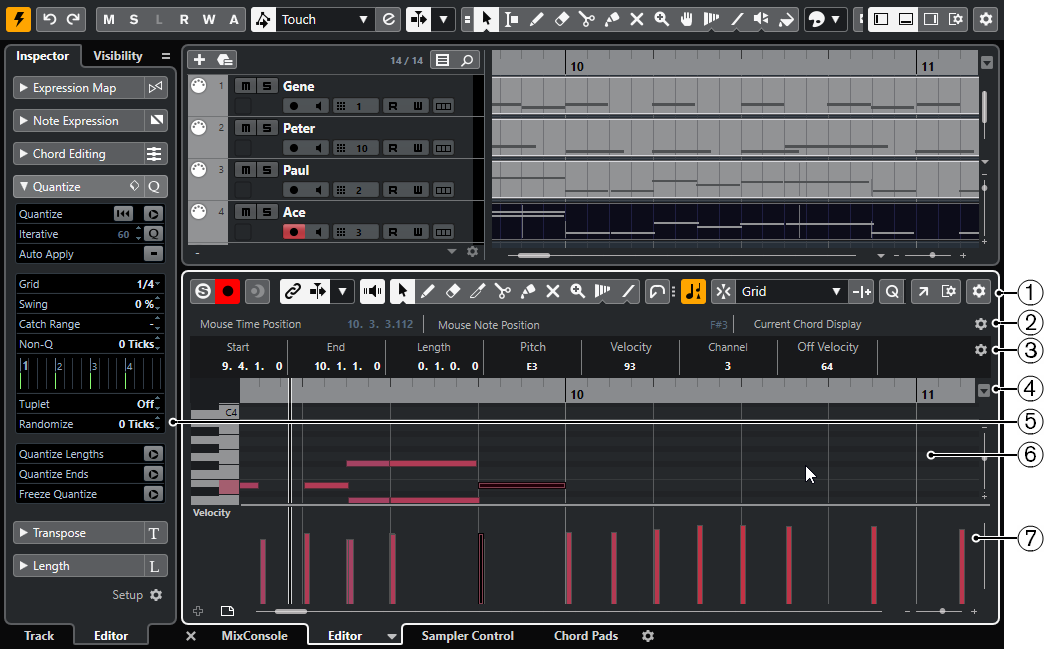
Task: Click the project horizontal zoom slider
Action: (932, 255)
